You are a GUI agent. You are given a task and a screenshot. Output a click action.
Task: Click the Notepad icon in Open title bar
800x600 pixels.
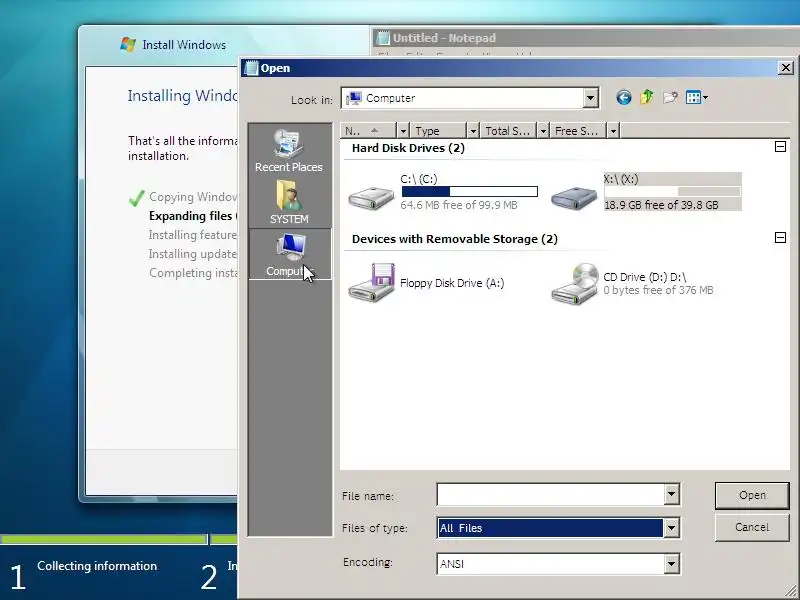pyautogui.click(x=251, y=68)
